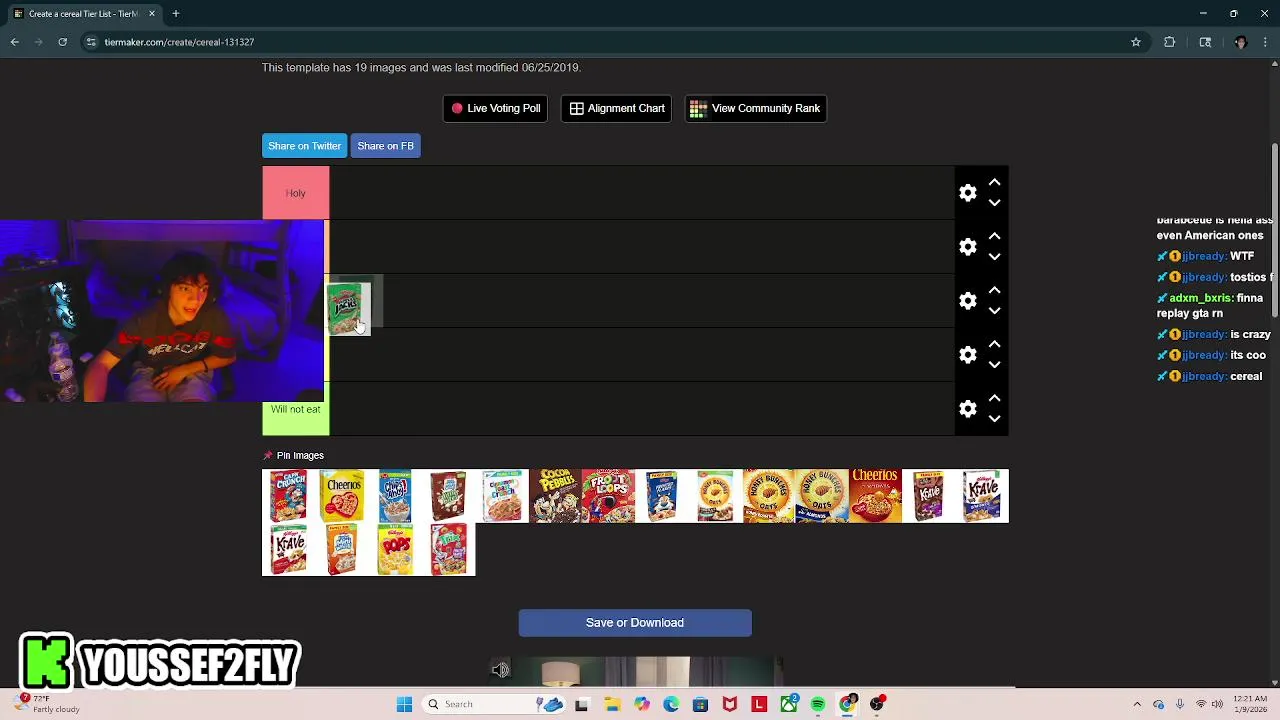1280x720 pixels.
Task: Pick the Cap'n Crunch cereal image
Action: click(288, 496)
